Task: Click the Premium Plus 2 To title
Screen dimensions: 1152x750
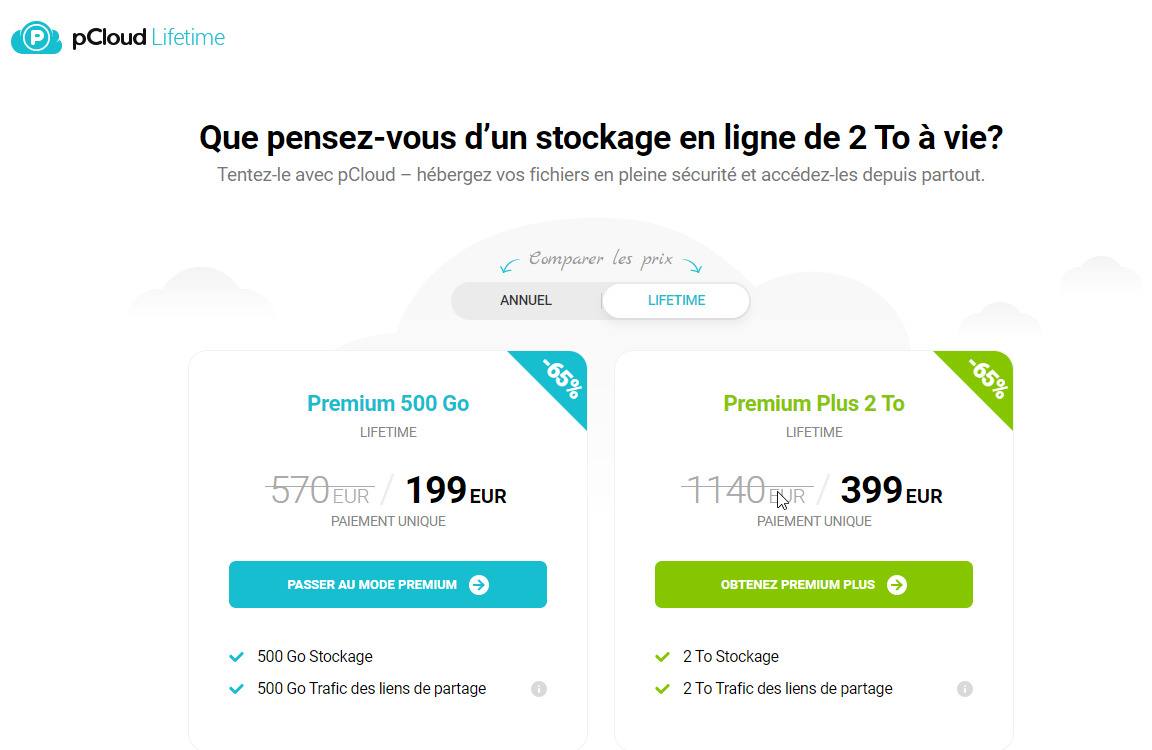Action: click(814, 404)
